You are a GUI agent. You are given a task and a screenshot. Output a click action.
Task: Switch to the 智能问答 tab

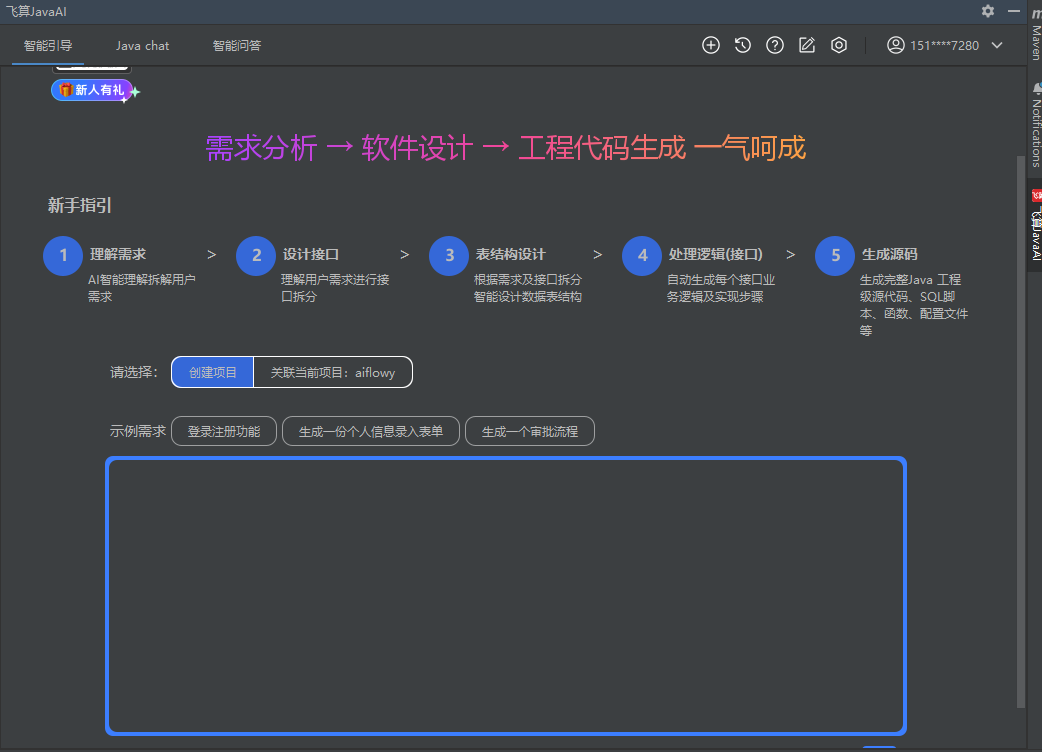(237, 45)
